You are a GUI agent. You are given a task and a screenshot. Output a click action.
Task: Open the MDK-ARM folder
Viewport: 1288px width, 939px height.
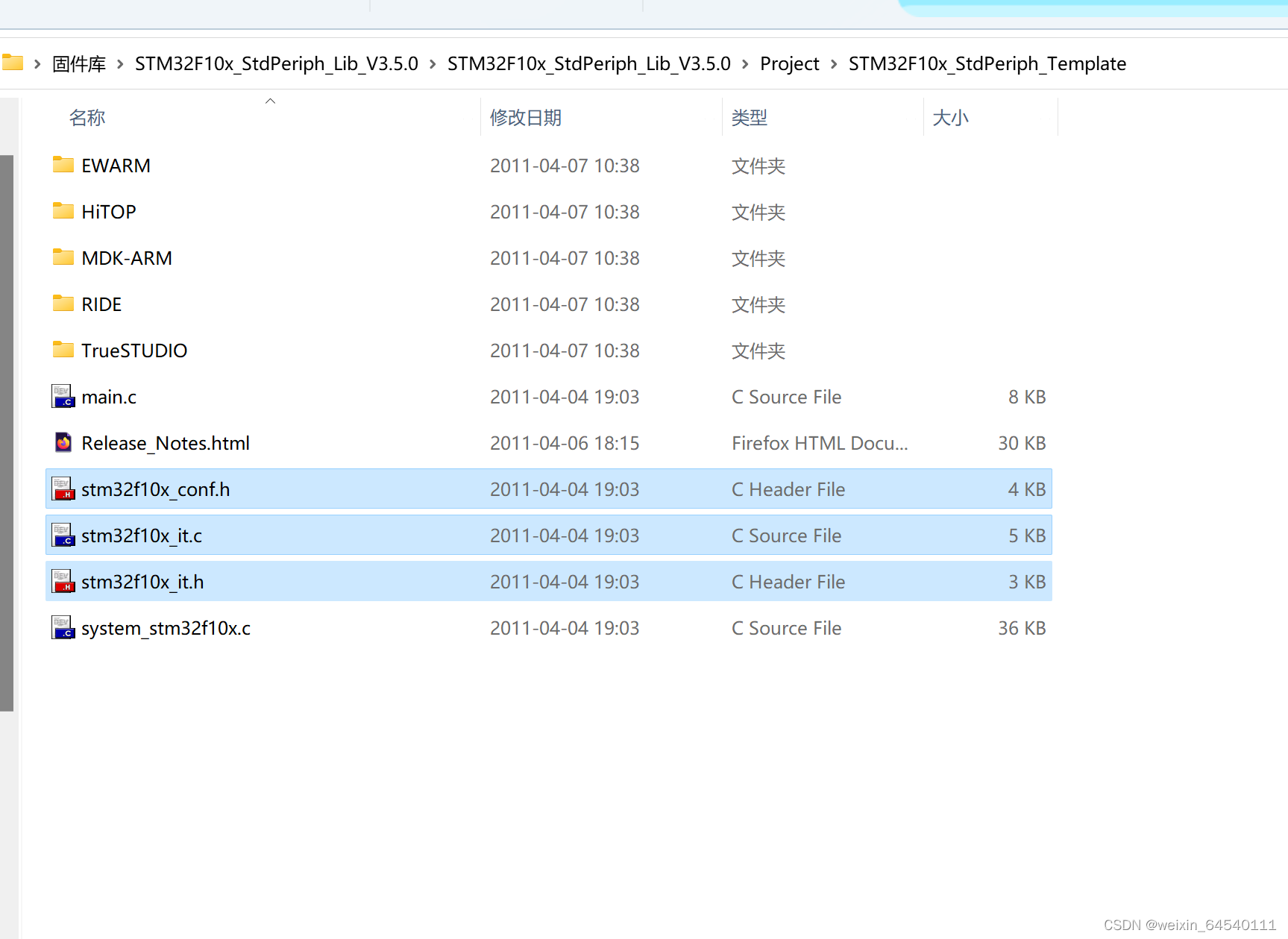tap(127, 257)
